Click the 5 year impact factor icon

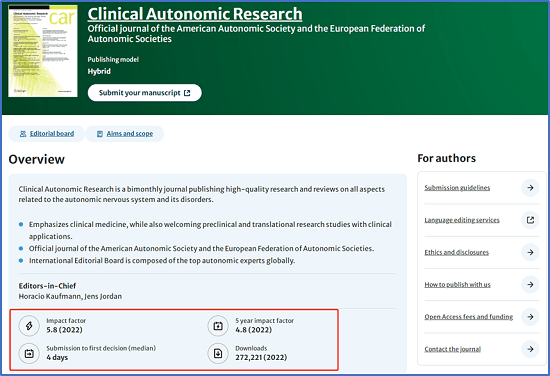coord(218,326)
